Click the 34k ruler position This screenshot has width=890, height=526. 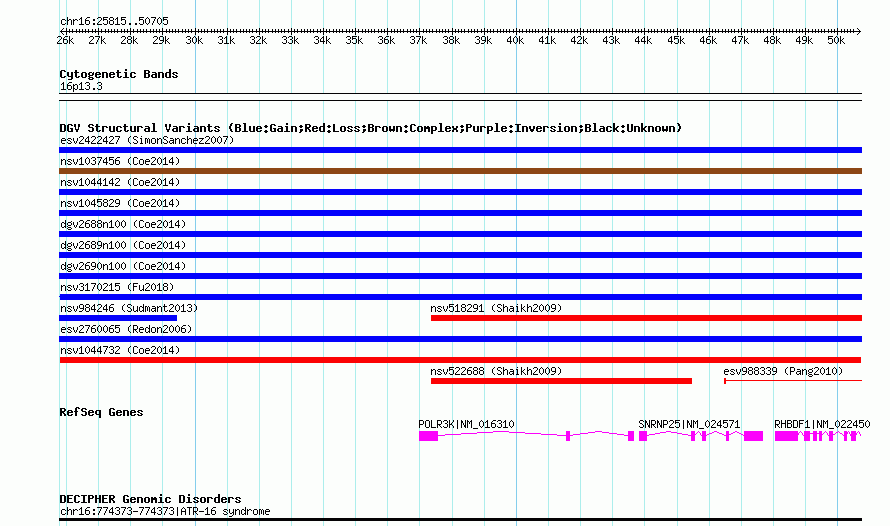[x=322, y=40]
